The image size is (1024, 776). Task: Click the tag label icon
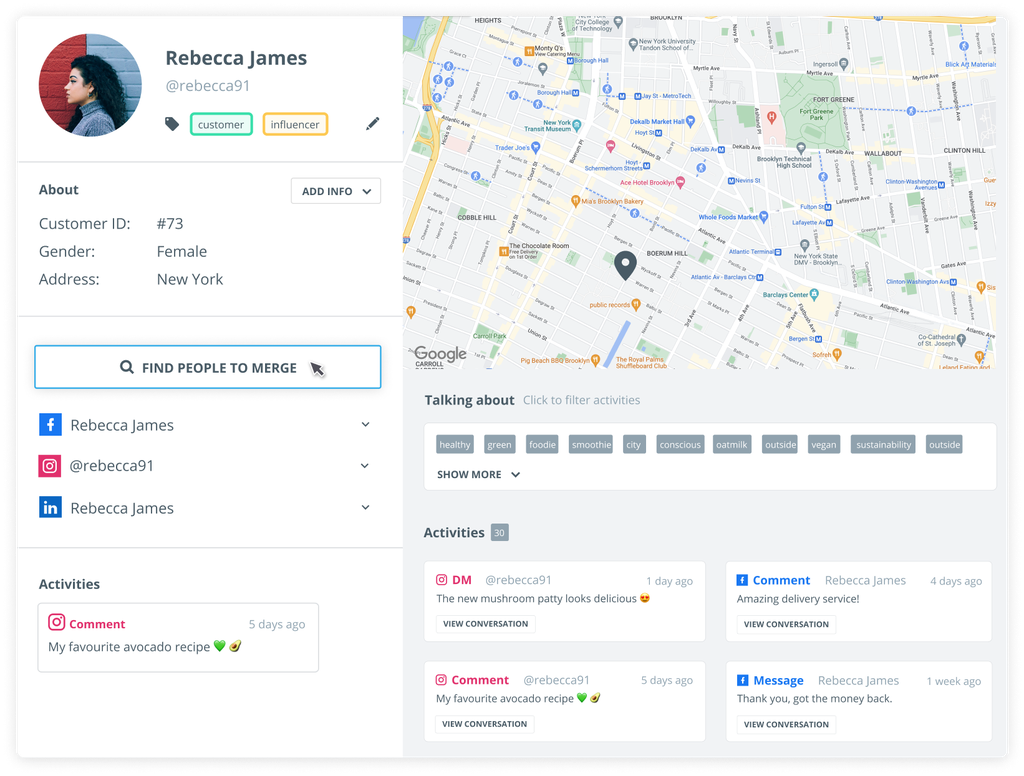(x=172, y=124)
